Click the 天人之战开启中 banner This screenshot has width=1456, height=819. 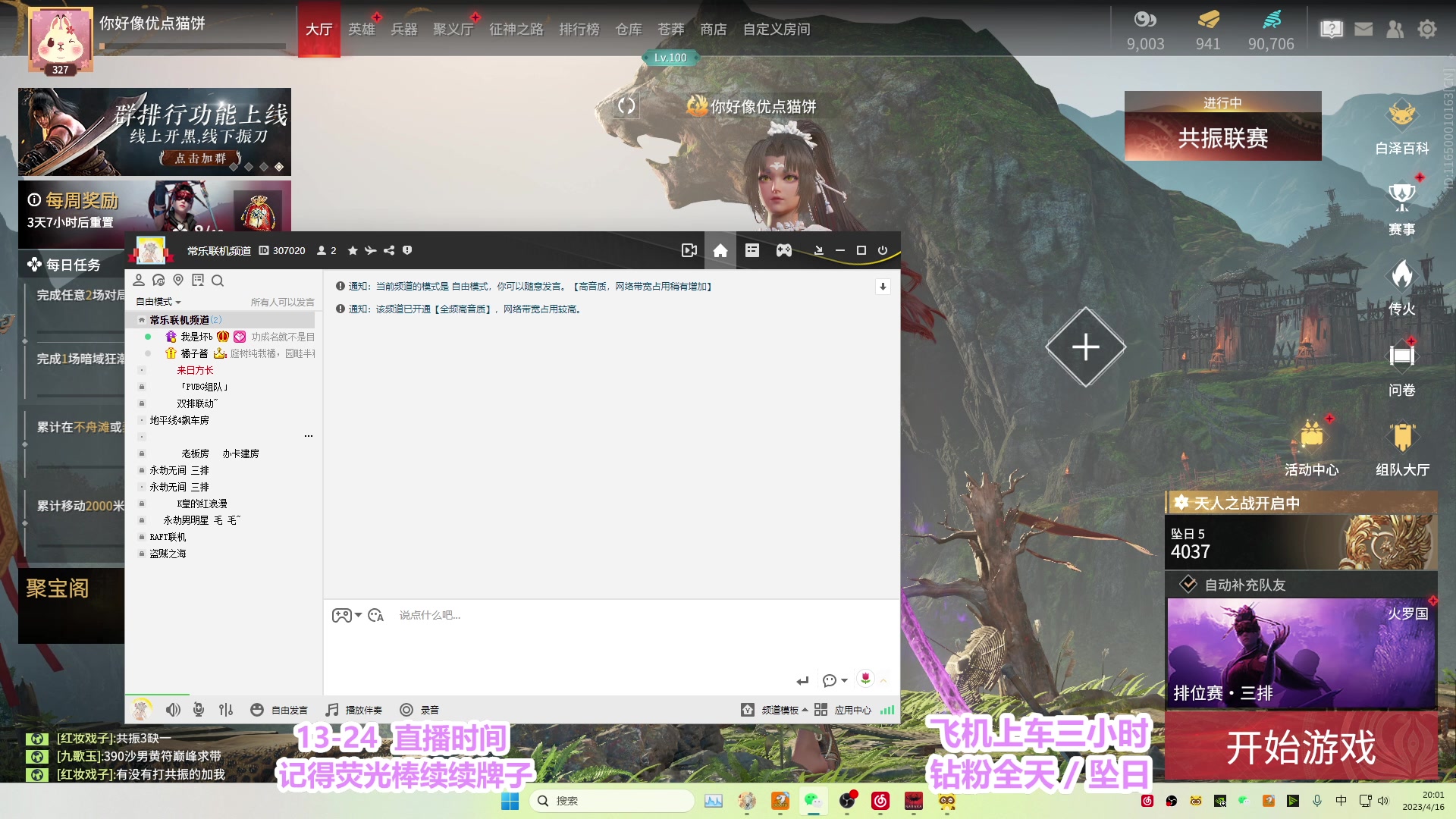(1301, 503)
